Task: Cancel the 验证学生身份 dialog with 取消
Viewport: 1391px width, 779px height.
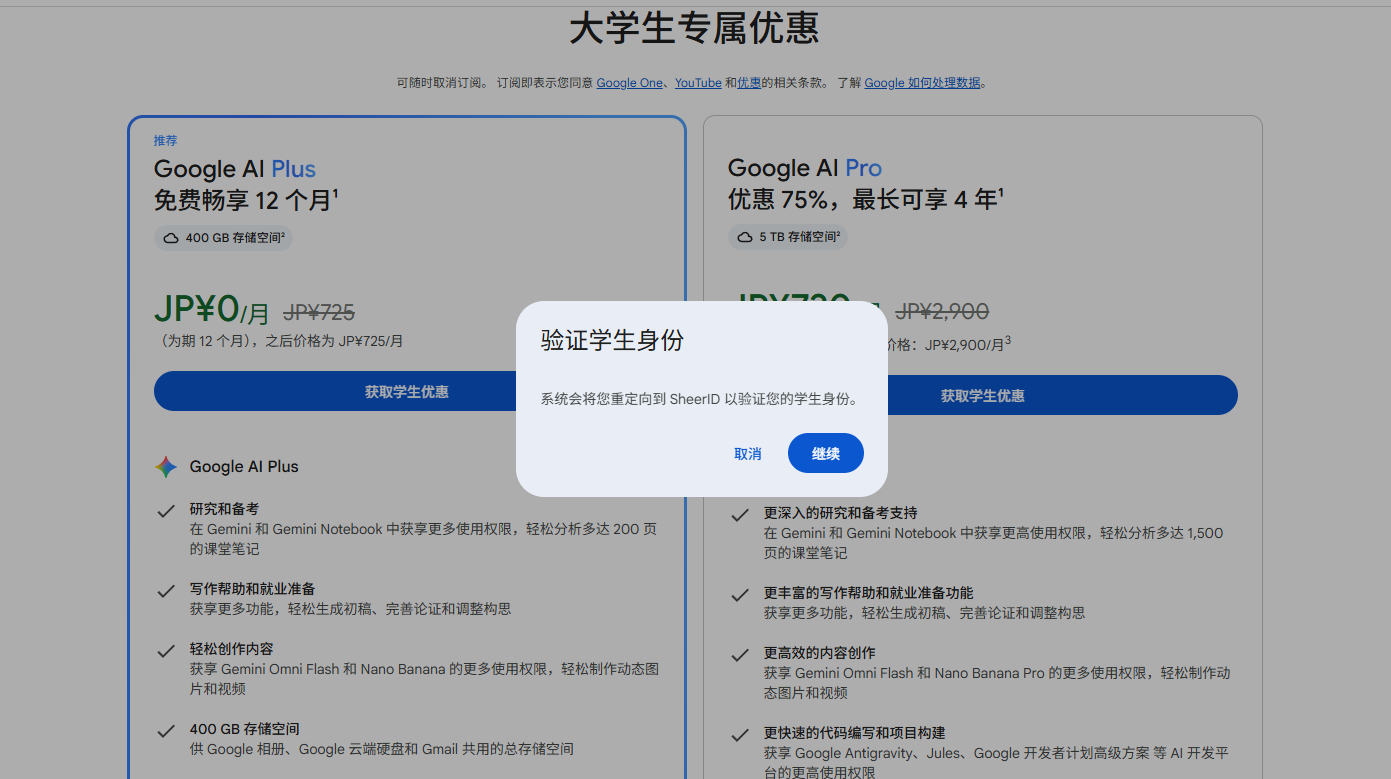Action: 748,454
